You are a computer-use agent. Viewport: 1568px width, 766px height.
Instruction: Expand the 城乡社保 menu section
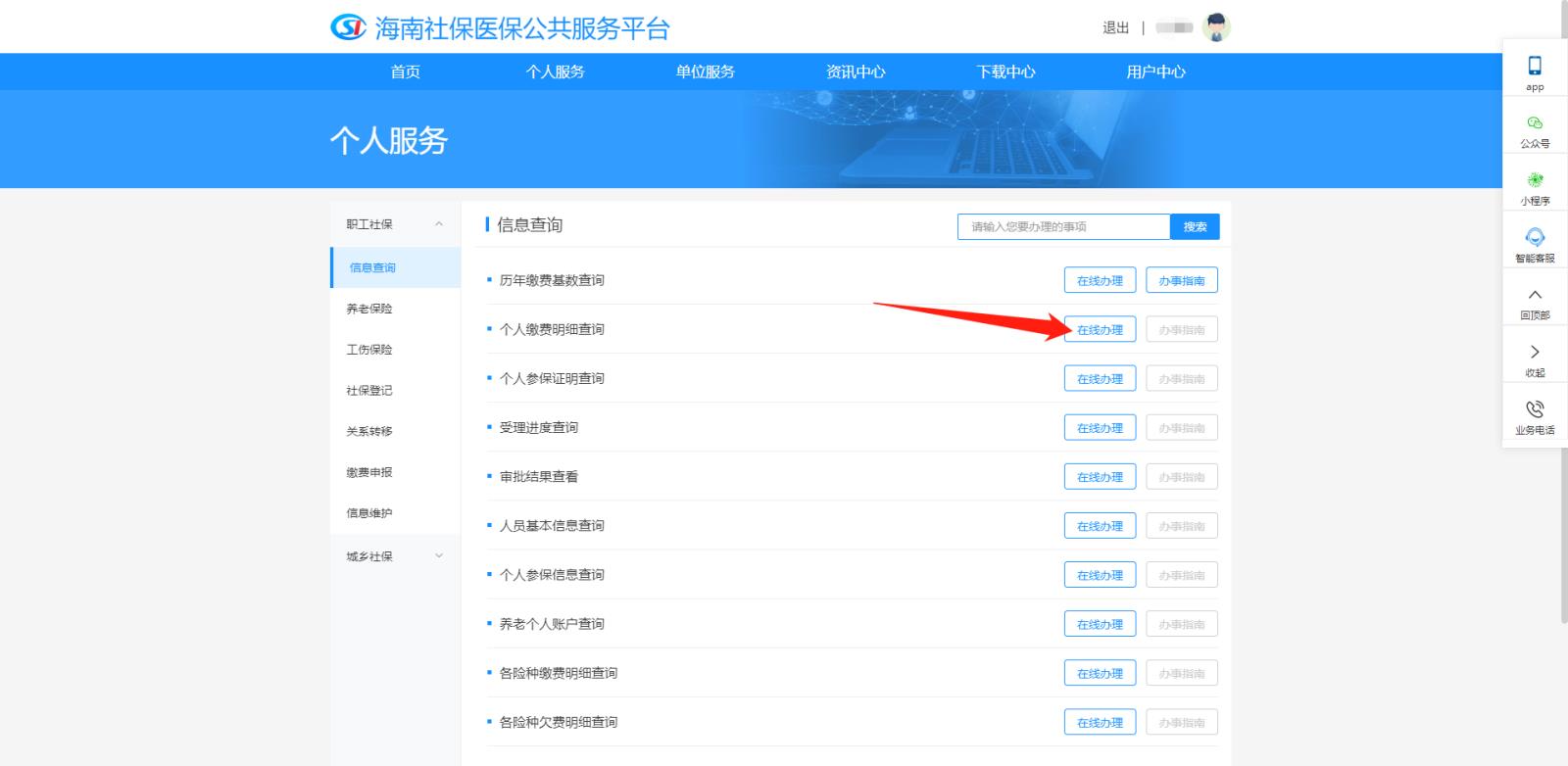[x=439, y=556]
